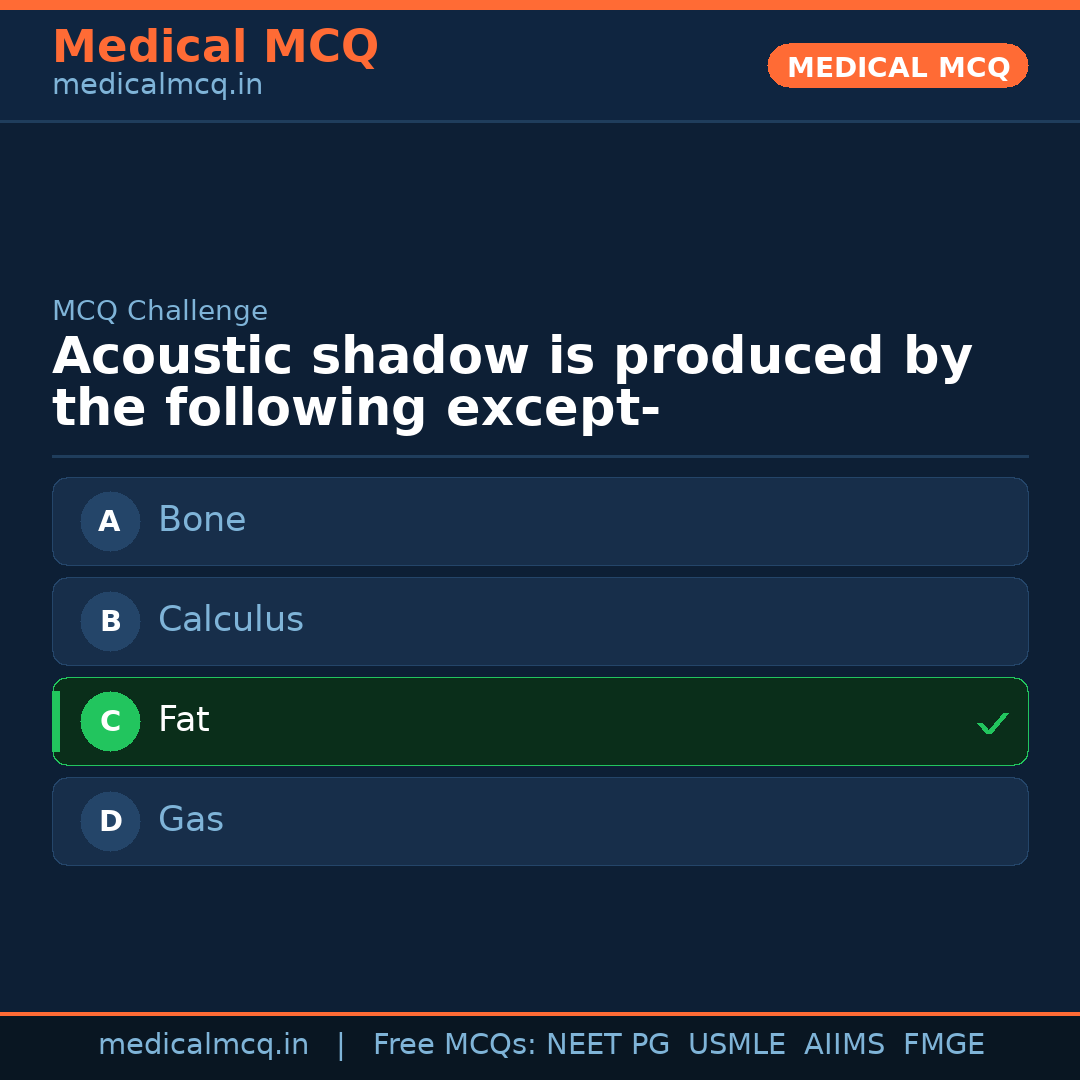Click the circular A badge icon
The image size is (1080, 1080).
(110, 521)
